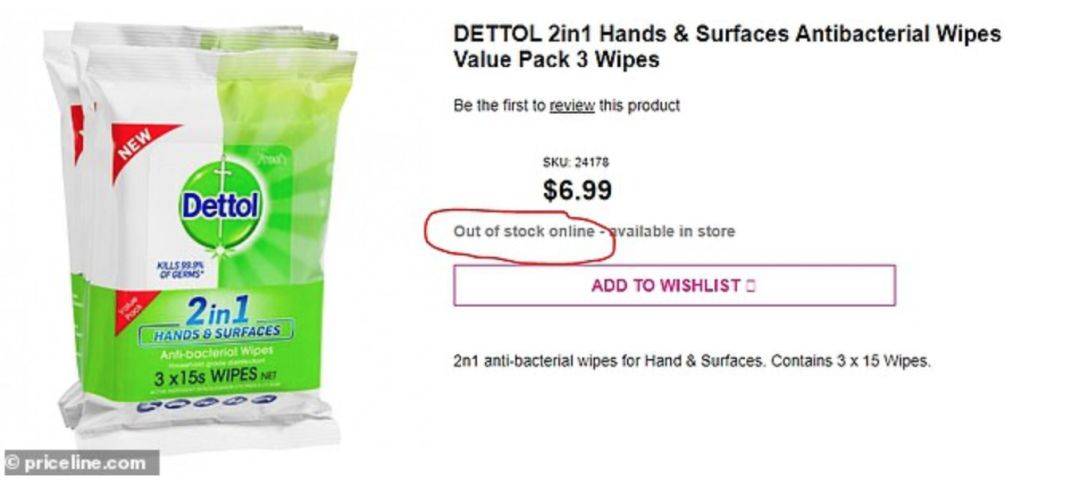Click Value Pack 3 Wipes in the title
The image size is (1080, 485).
point(556,59)
